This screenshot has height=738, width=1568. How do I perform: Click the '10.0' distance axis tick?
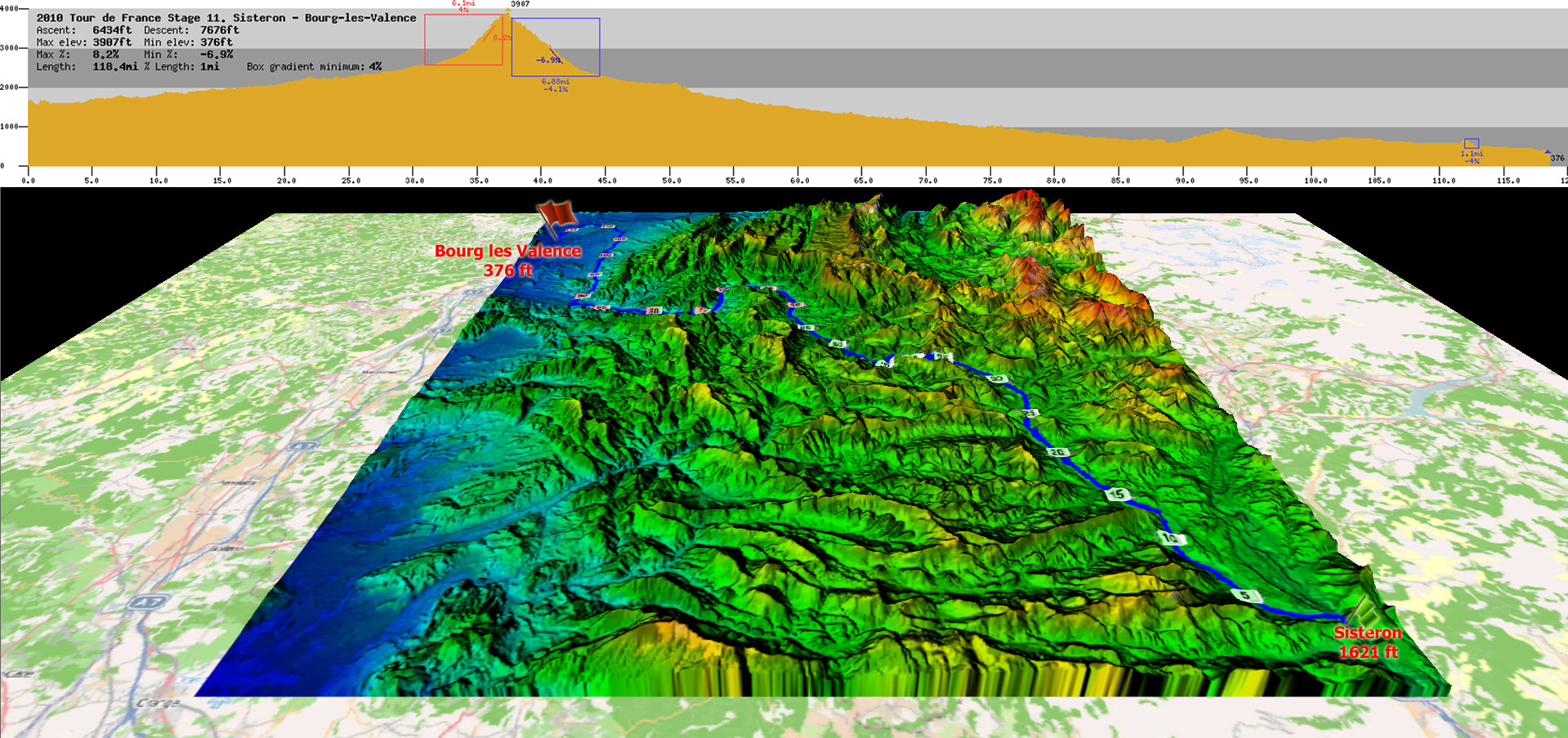pyautogui.click(x=158, y=181)
